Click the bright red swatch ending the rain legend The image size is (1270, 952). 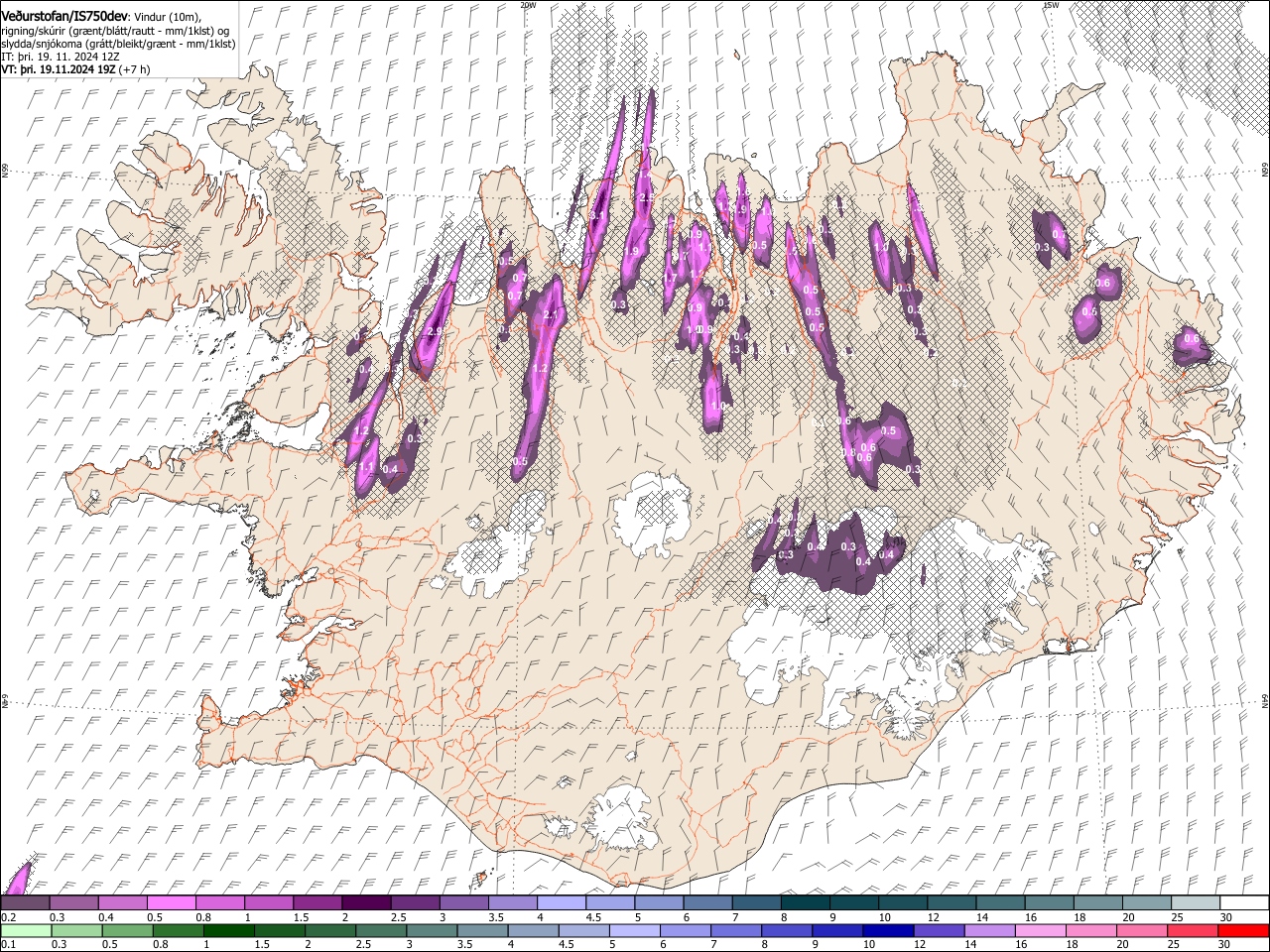[1244, 930]
